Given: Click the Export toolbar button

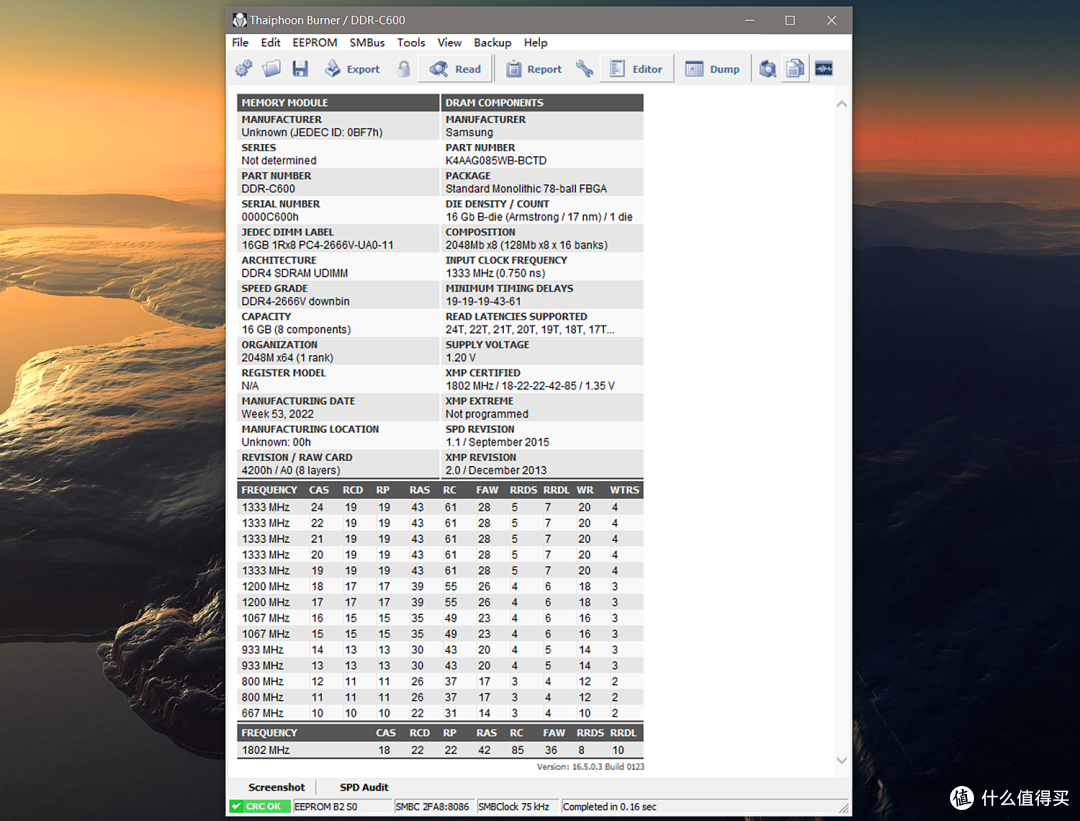Looking at the screenshot, I should click(x=353, y=69).
